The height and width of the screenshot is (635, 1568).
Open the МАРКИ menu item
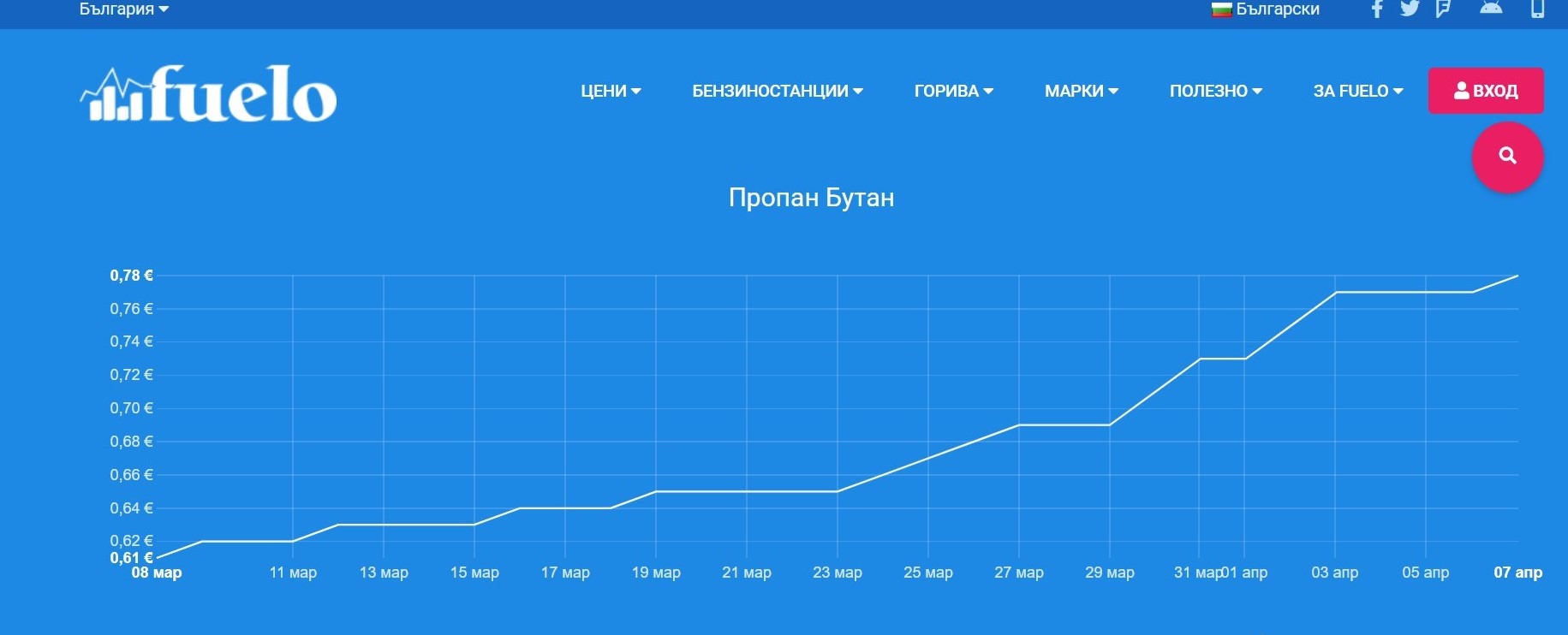point(1081,91)
